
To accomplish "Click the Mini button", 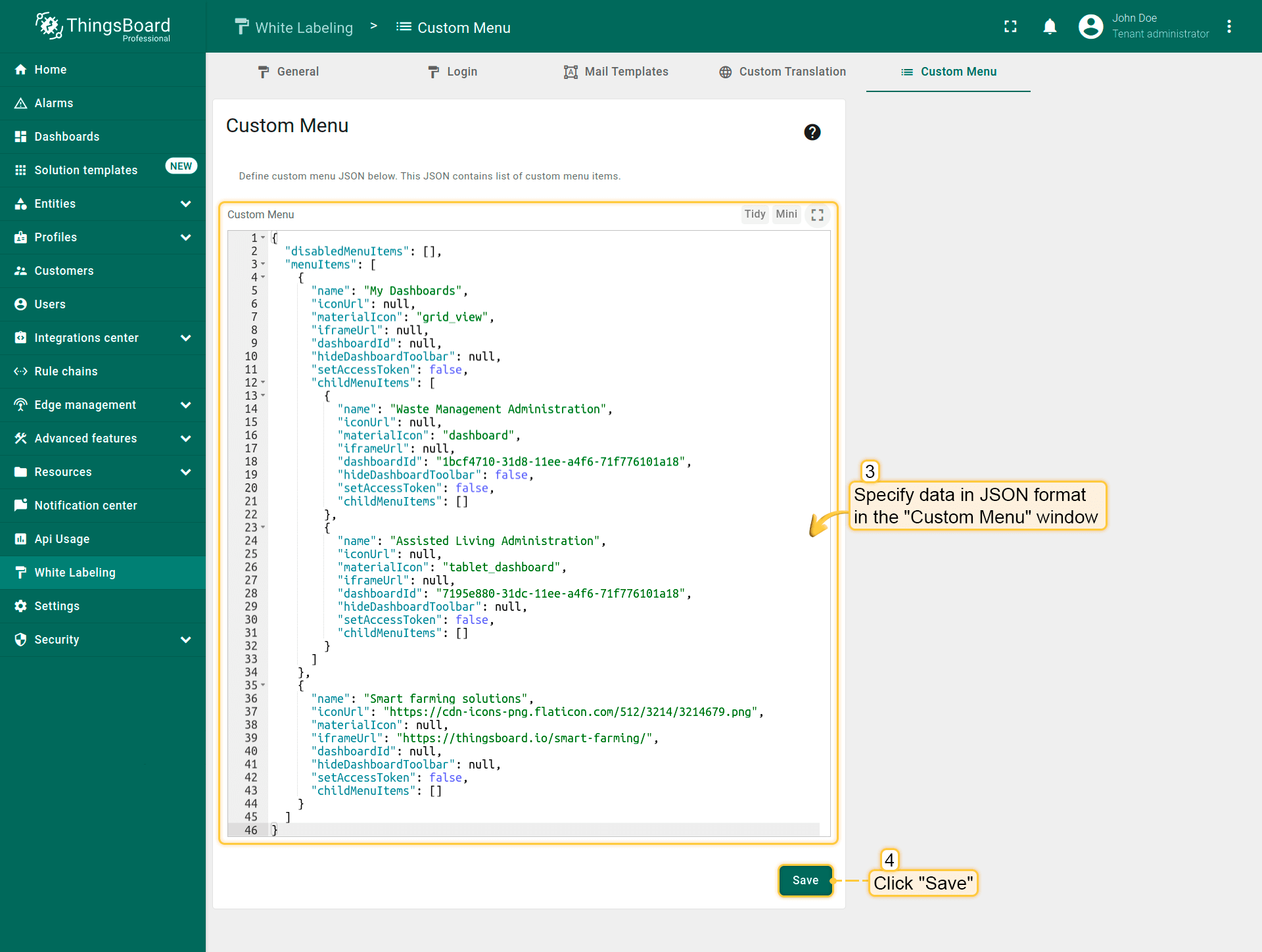I will pyautogui.click(x=786, y=214).
